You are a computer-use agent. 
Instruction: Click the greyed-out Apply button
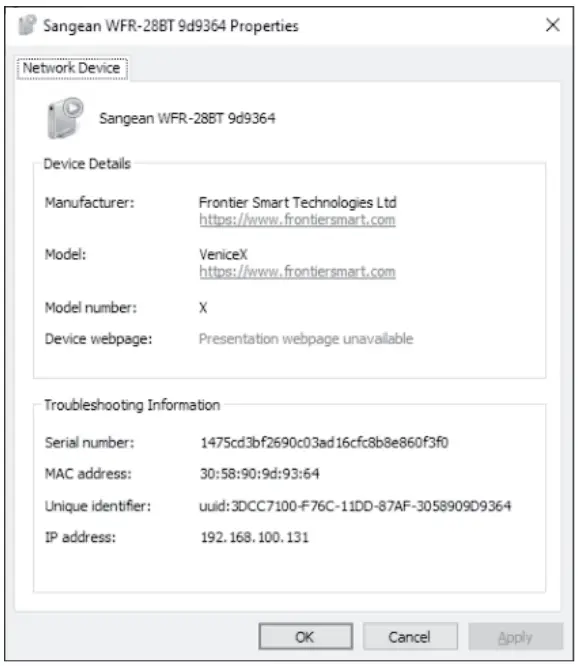(516, 636)
